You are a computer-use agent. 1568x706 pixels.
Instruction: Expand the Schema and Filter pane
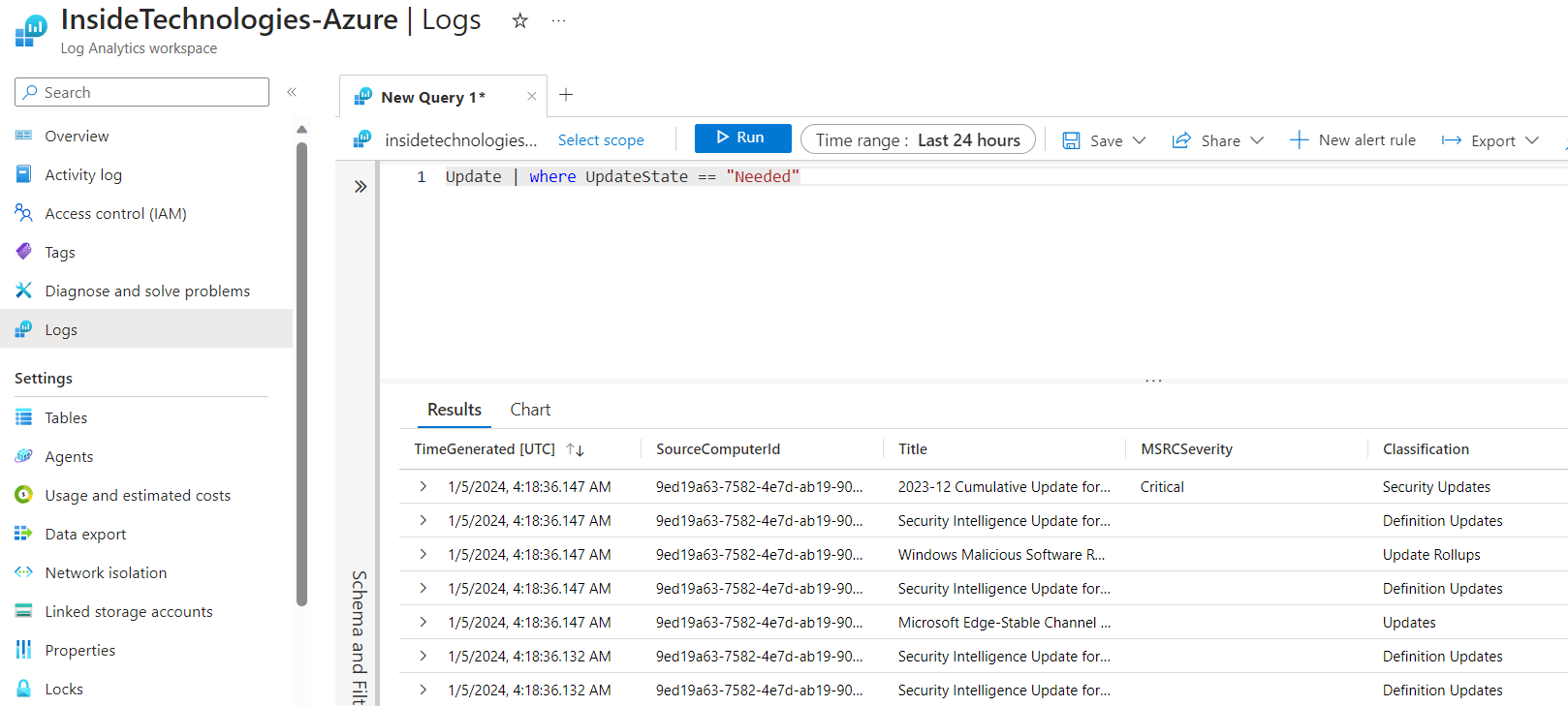tap(361, 186)
